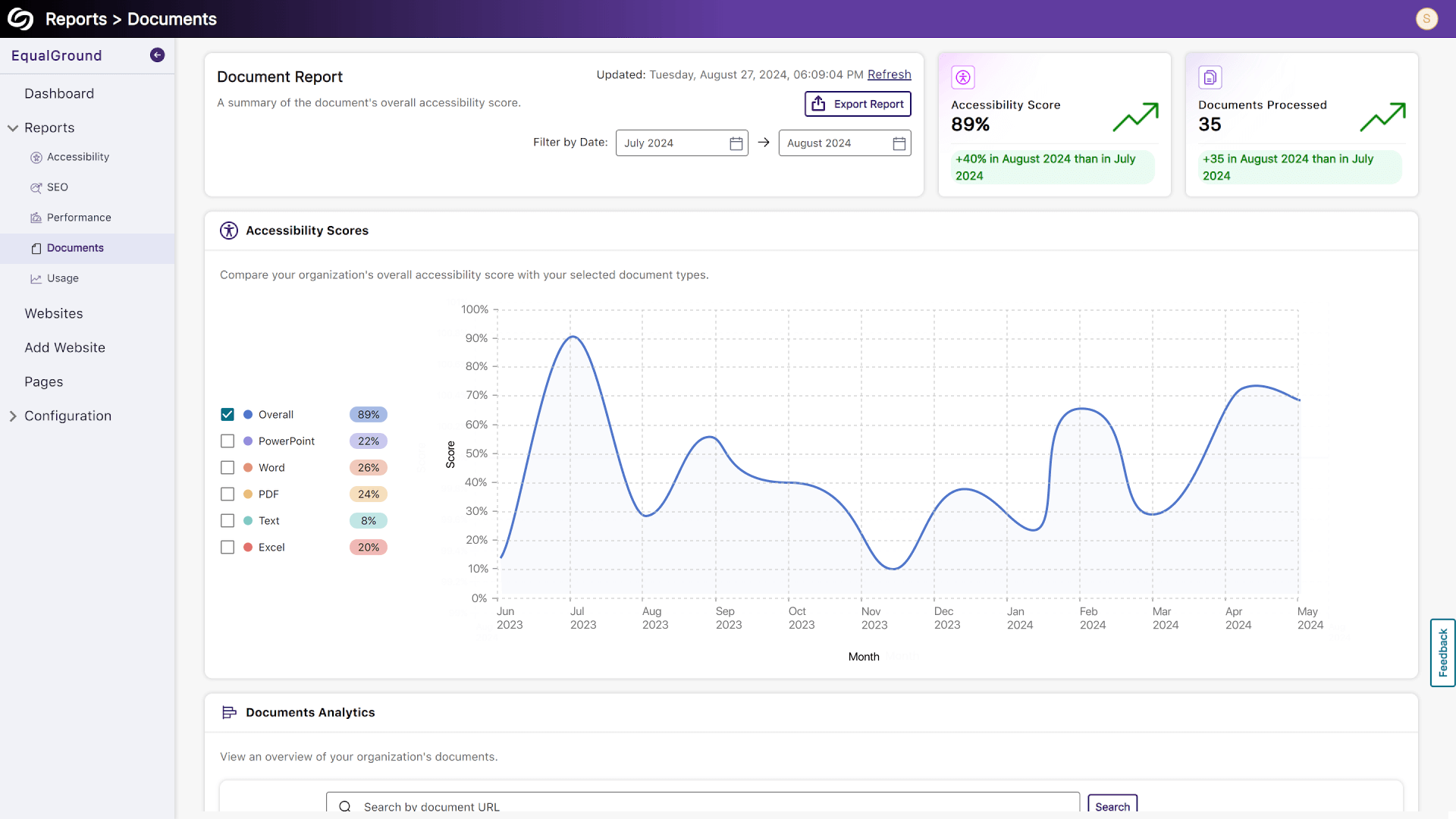Click the "+35 in August 2024" green label
This screenshot has height=819, width=1456.
1300,167
